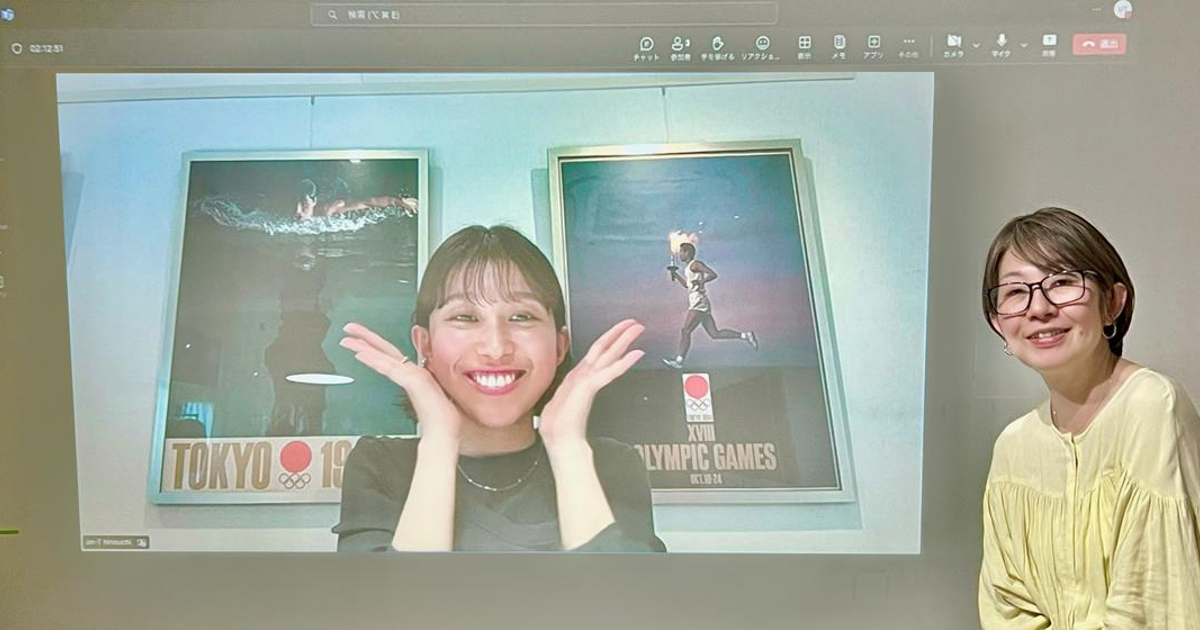Raise hand with 手を挙げる icon
The image size is (1200, 630).
click(x=717, y=46)
